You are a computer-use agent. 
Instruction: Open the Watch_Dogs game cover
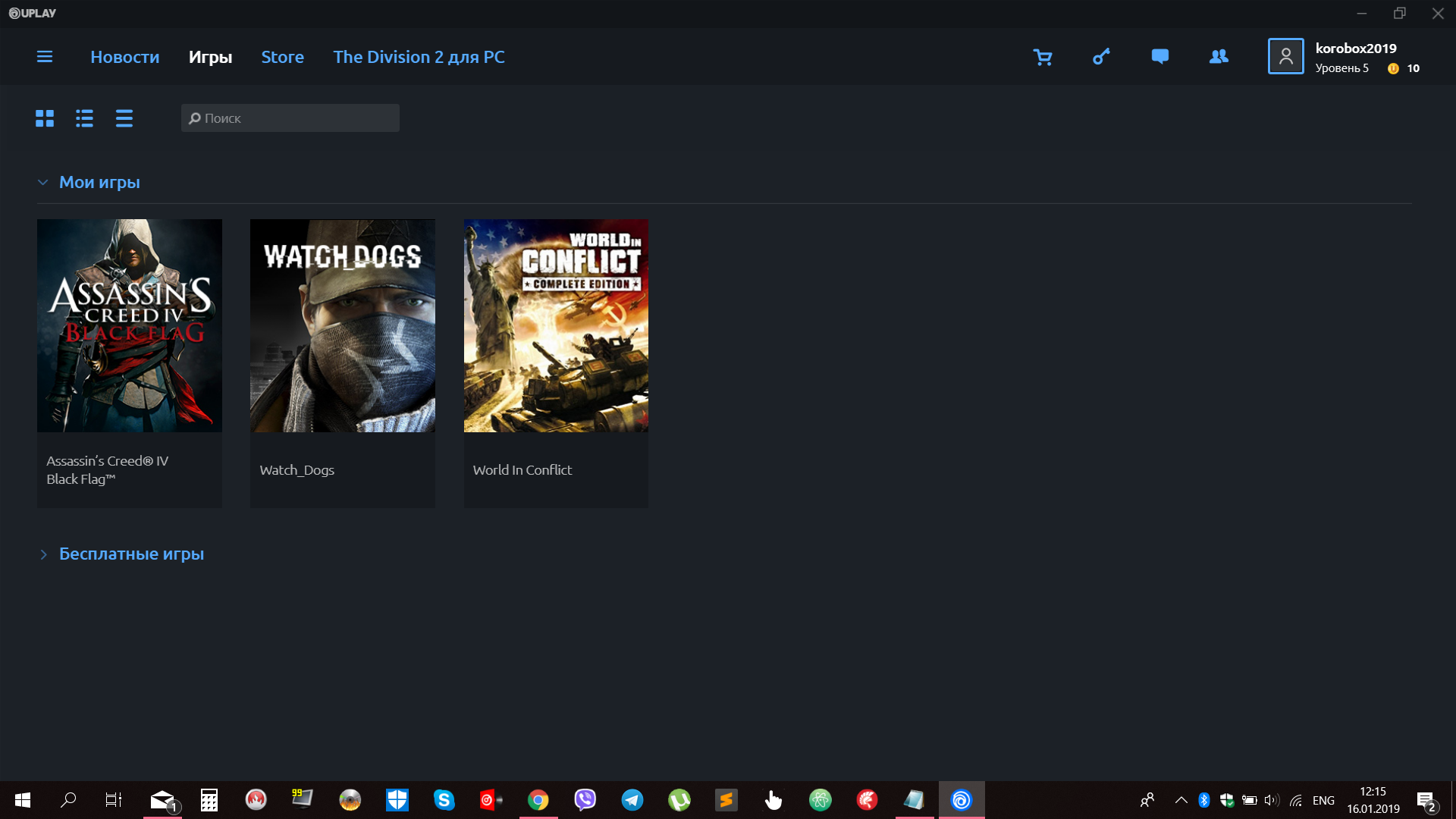point(343,325)
